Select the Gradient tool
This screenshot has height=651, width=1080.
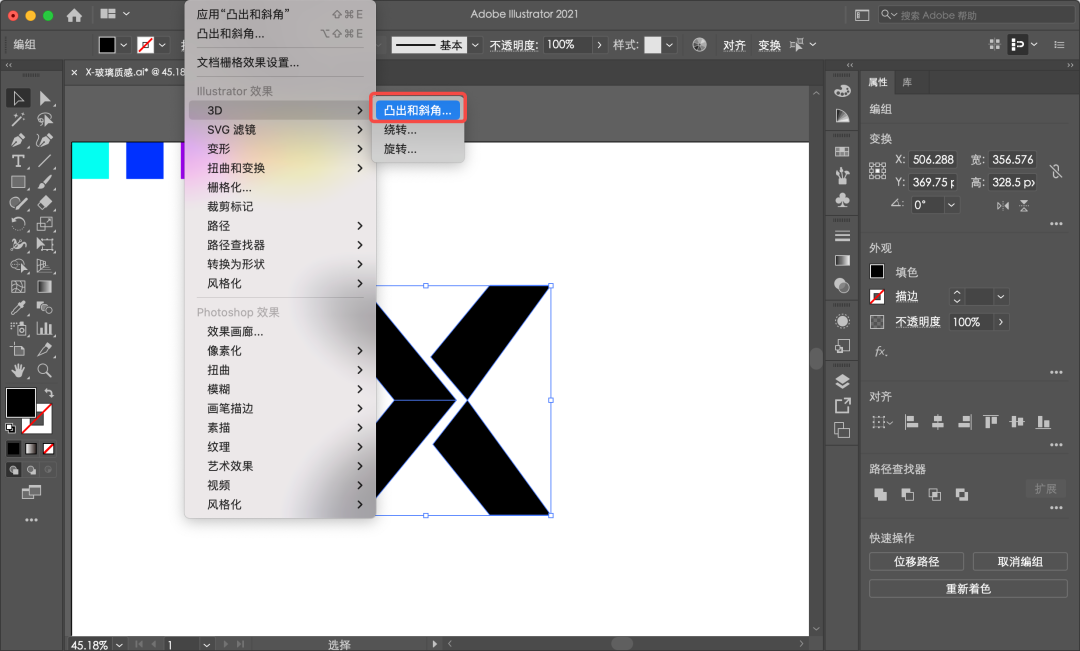pyautogui.click(x=45, y=287)
